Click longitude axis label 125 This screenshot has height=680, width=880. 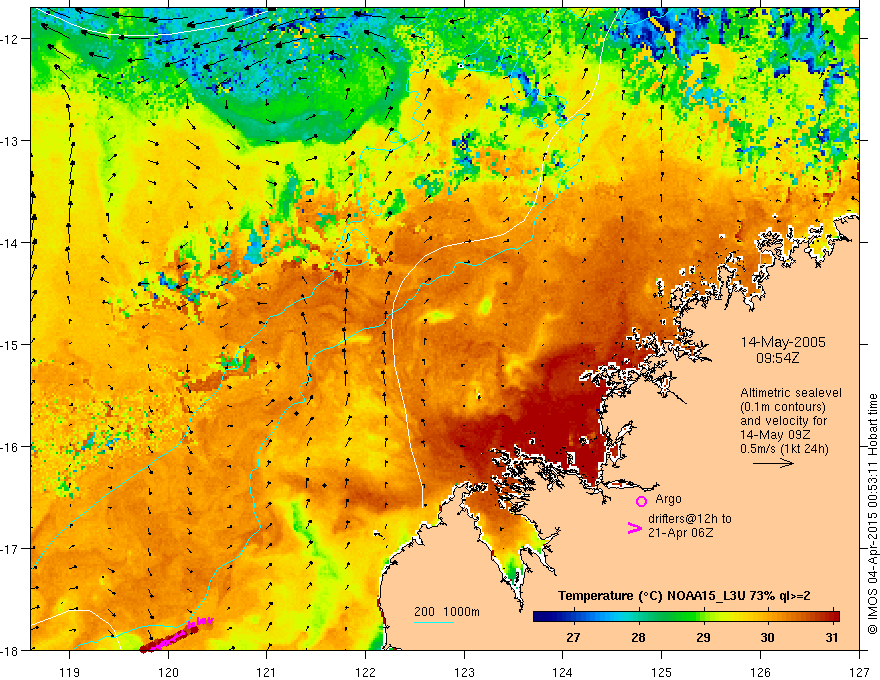pos(662,672)
